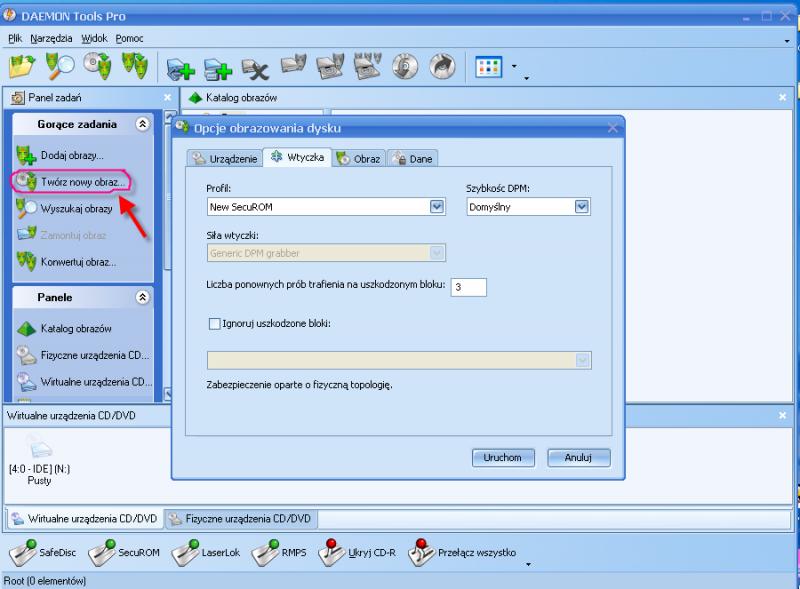
Task: Toggle the LaserLok emulation switch
Action: (206, 553)
